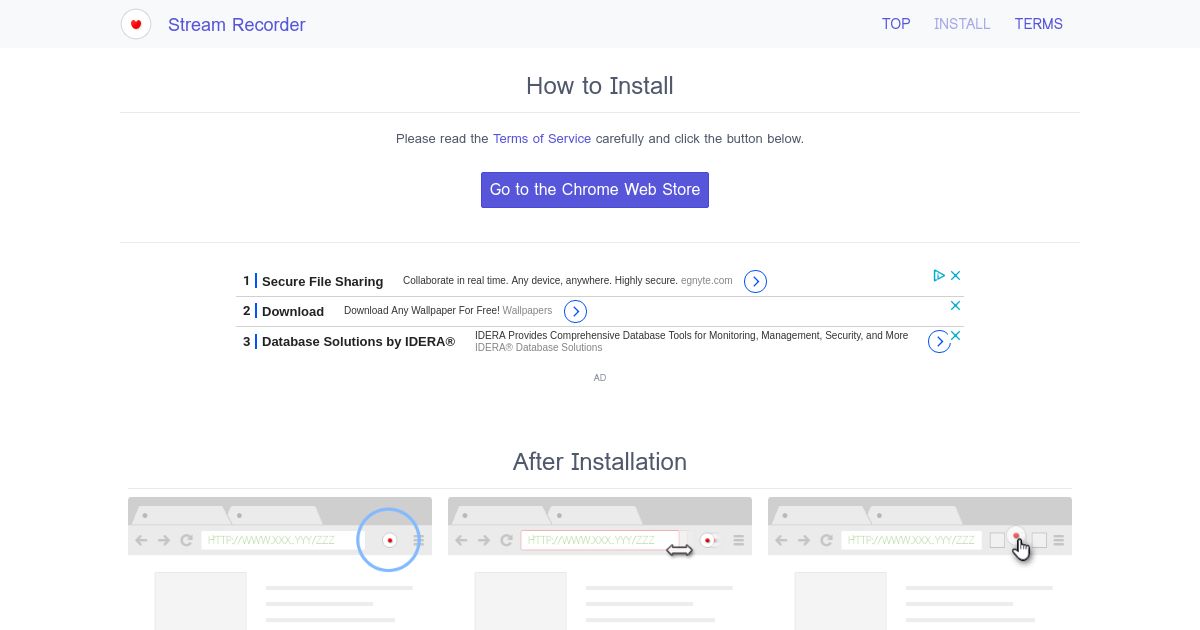The image size is (1200, 630).
Task: Select the INSTALL nav item
Action: pos(962,24)
